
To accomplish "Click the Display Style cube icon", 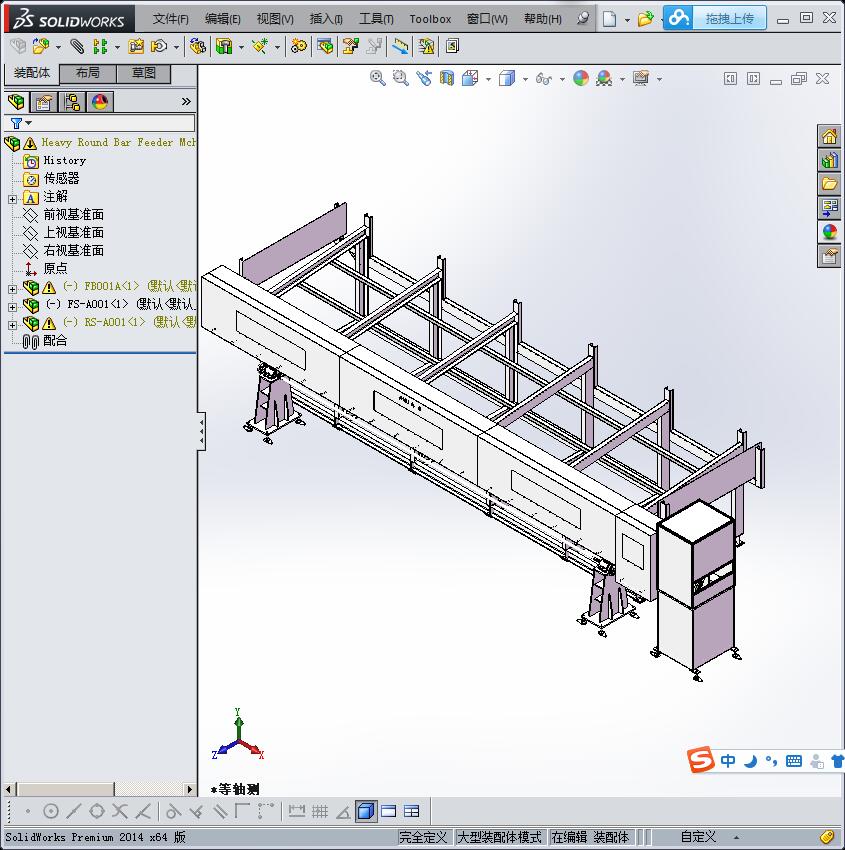I will (507, 79).
